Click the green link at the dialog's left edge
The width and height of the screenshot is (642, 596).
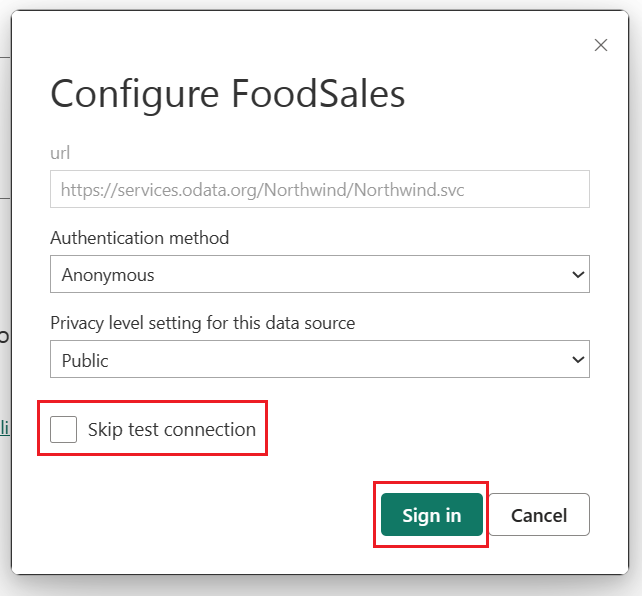(x=5, y=427)
